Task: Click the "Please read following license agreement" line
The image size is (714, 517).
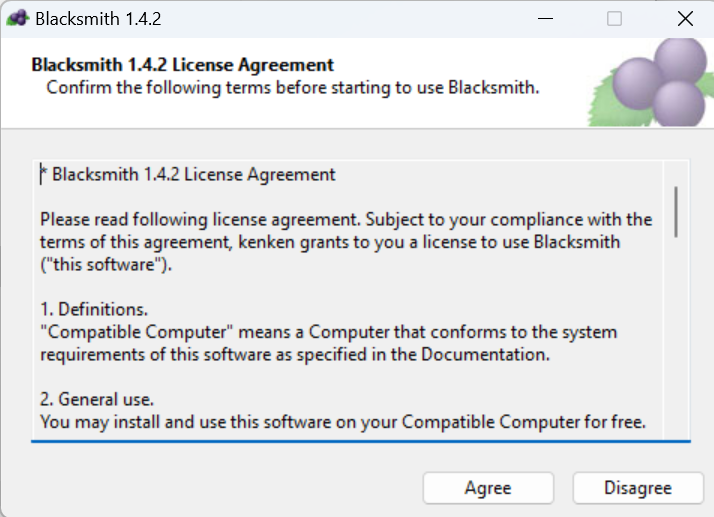Action: [x=345, y=219]
